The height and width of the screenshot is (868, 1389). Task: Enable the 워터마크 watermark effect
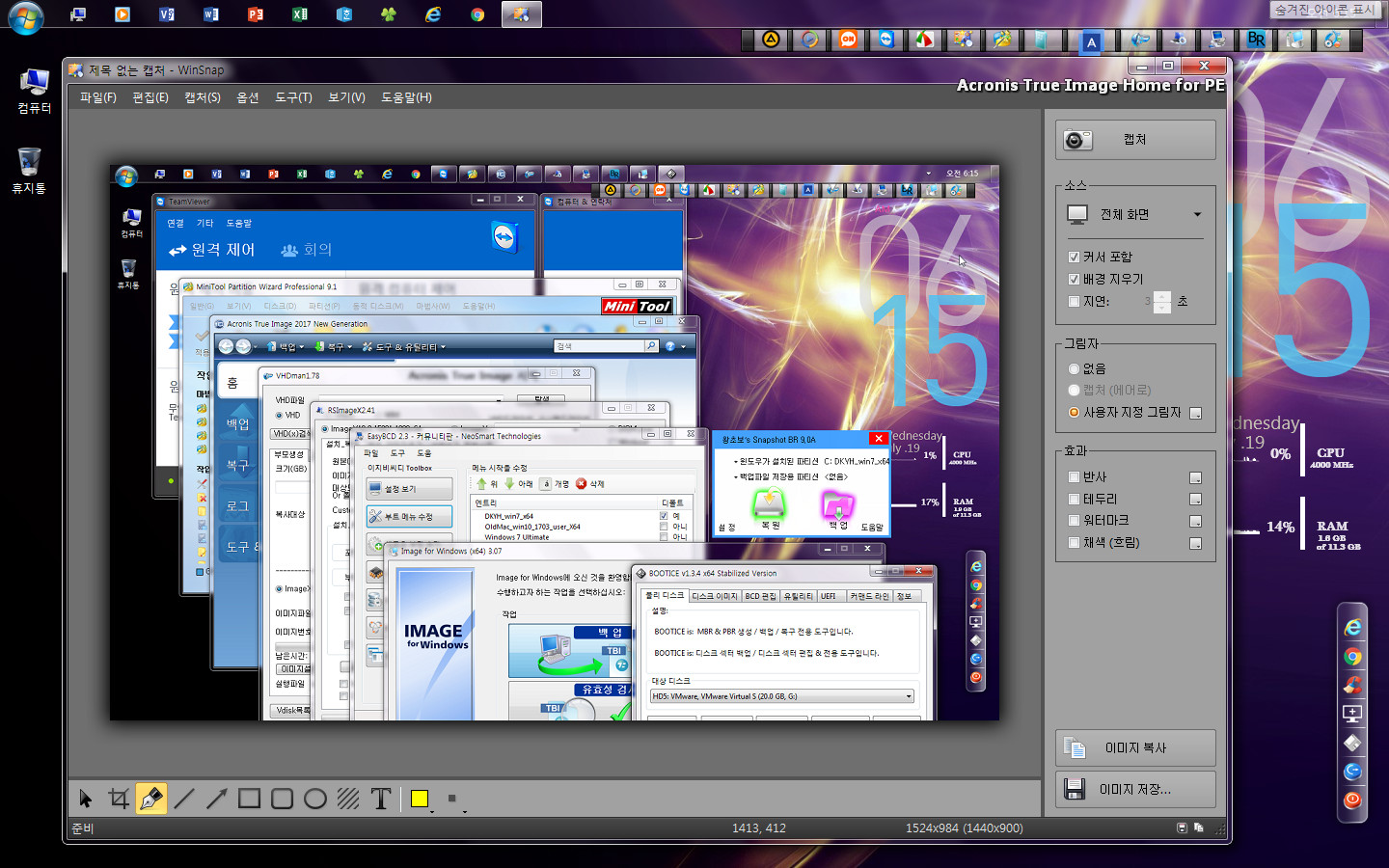[1074, 520]
